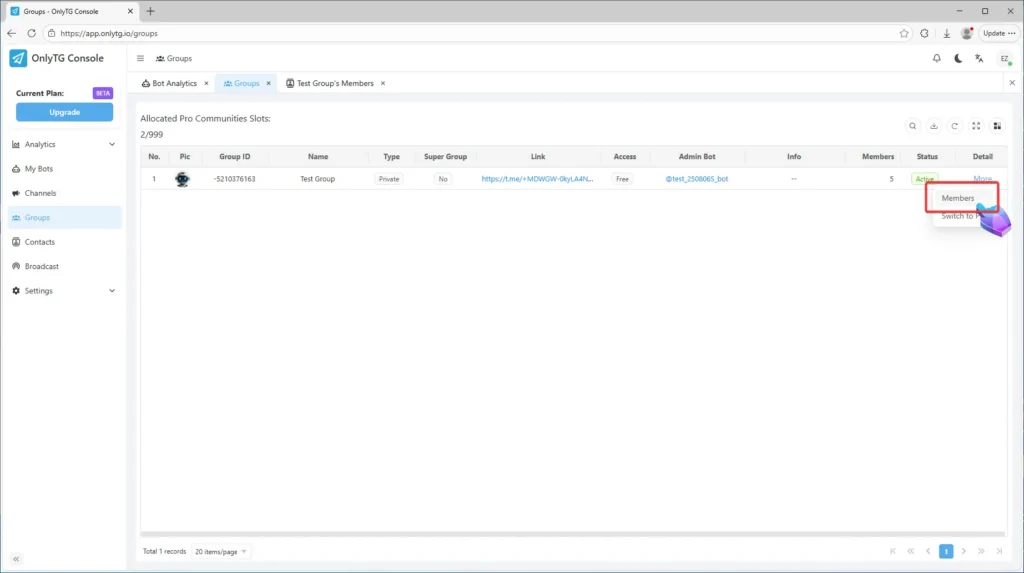Refresh the groups table
Viewport: 1024px width, 573px height.
pyautogui.click(x=955, y=126)
